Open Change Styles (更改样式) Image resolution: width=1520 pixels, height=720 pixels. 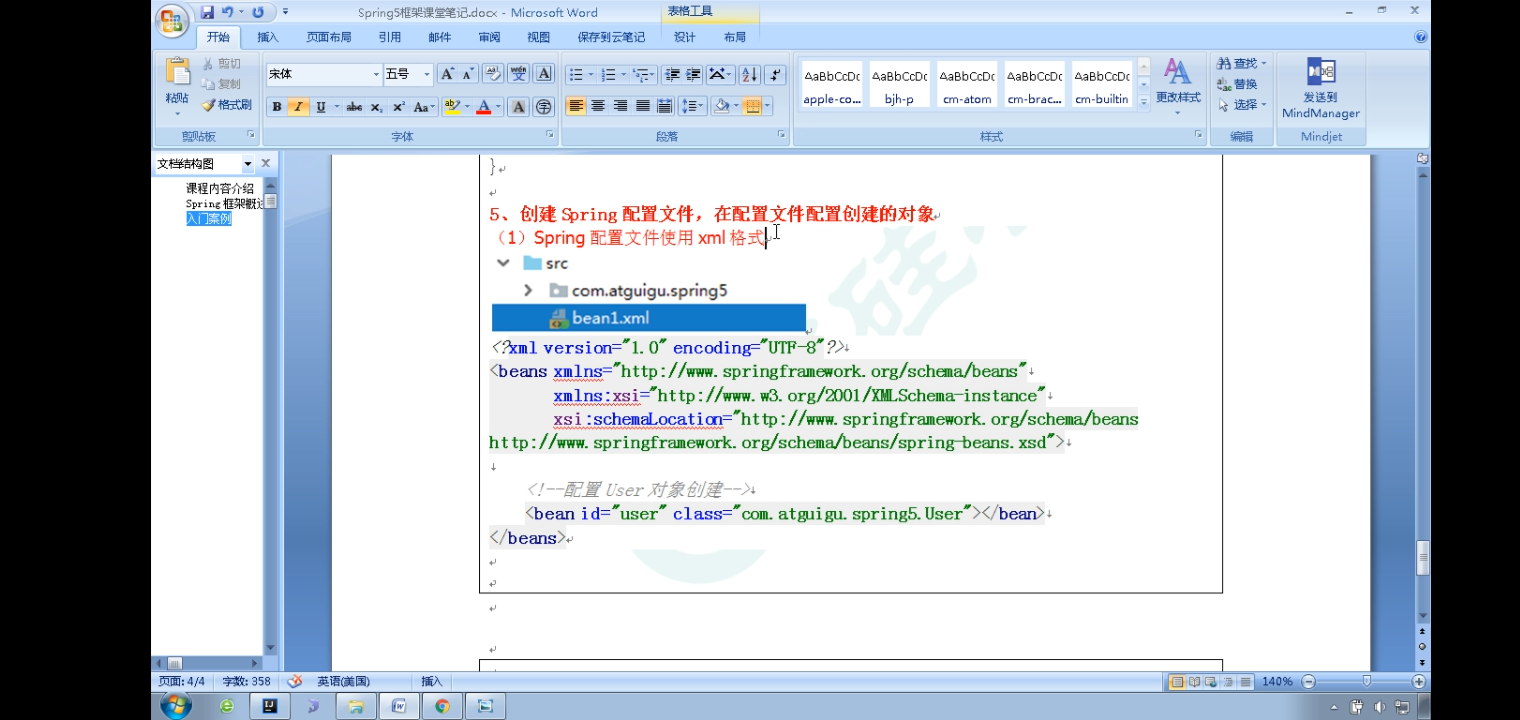1178,84
